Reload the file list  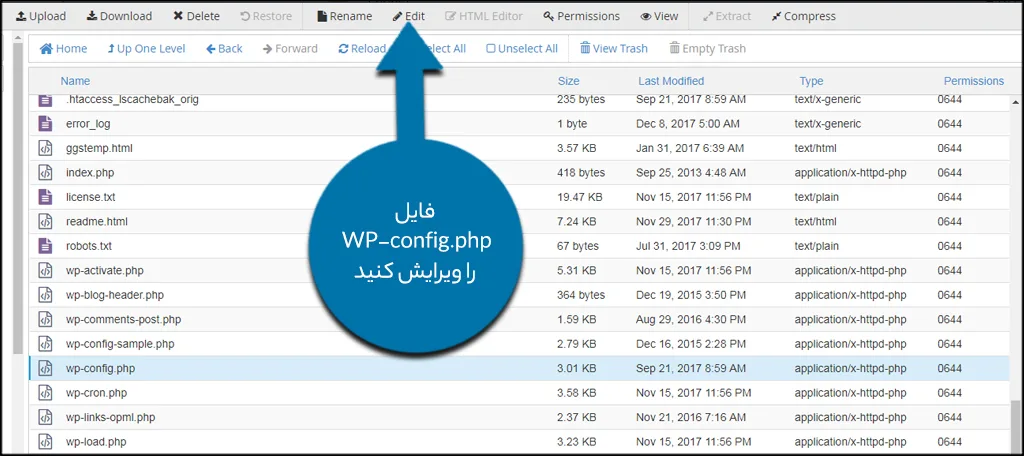tap(362, 48)
